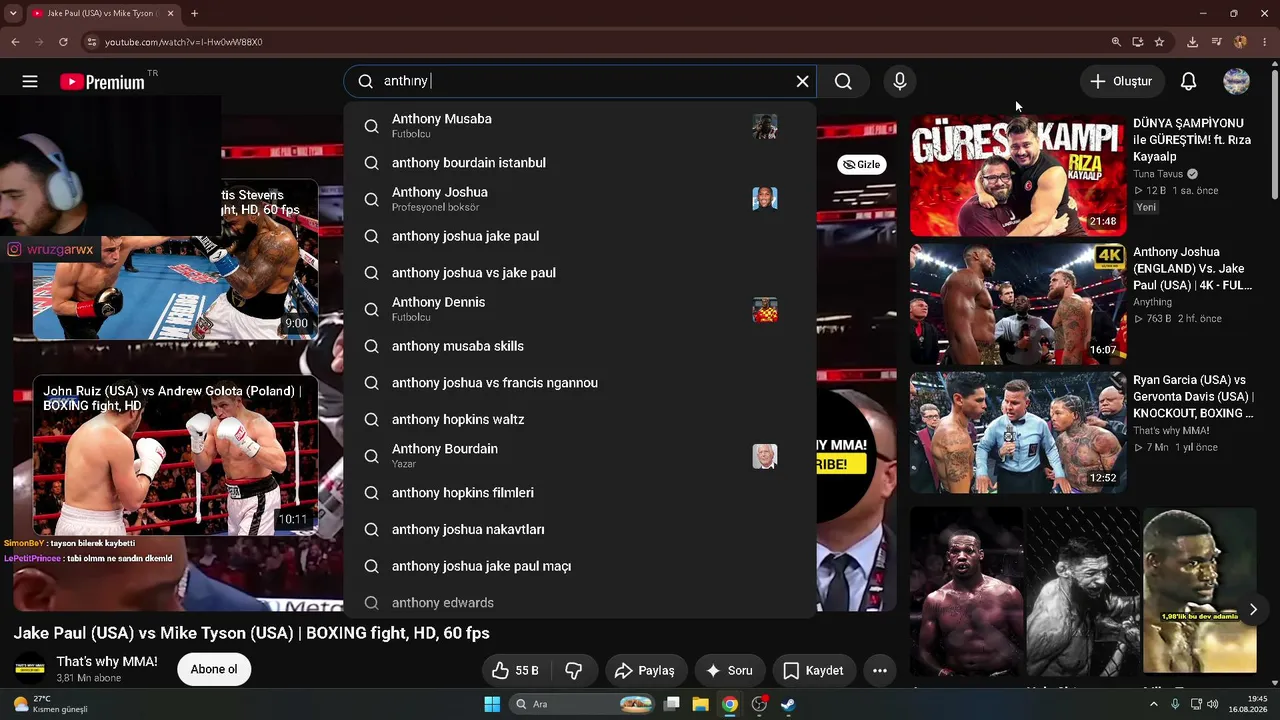Open File Explorer from the taskbar
The height and width of the screenshot is (720, 1280).
(x=700, y=704)
